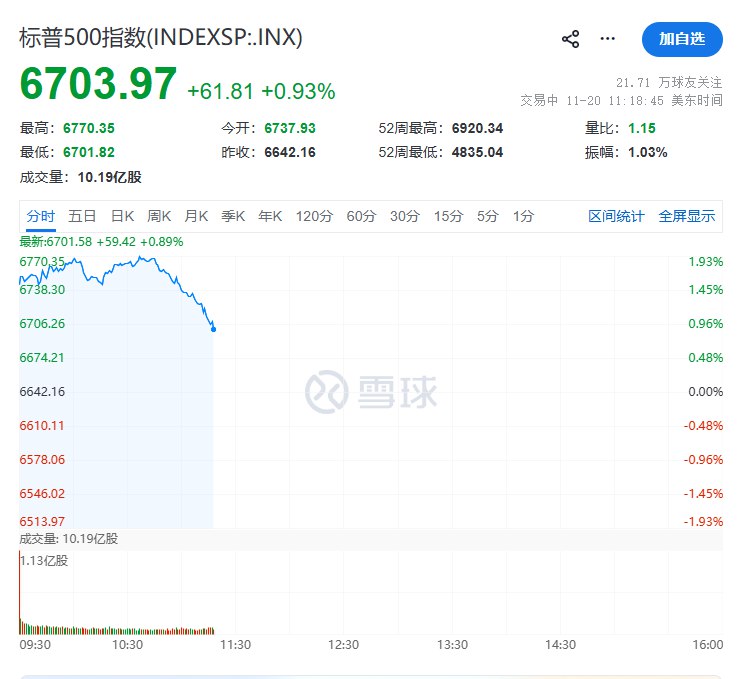Open 区间统计 link
The height and width of the screenshot is (679, 741).
tap(616, 216)
